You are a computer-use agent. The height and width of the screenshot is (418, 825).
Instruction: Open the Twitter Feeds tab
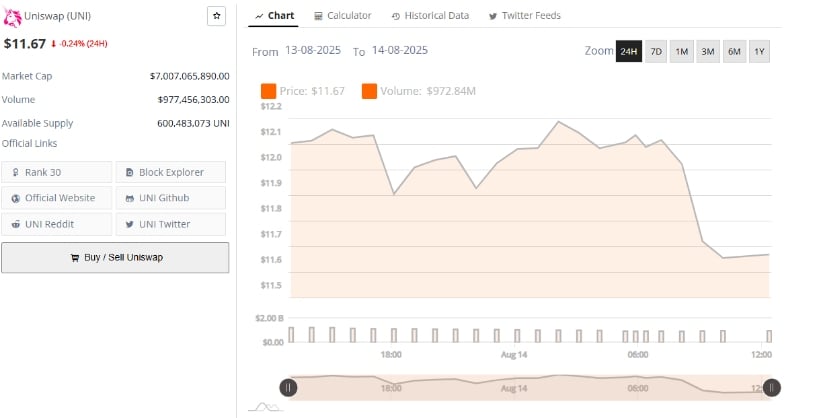(x=524, y=16)
